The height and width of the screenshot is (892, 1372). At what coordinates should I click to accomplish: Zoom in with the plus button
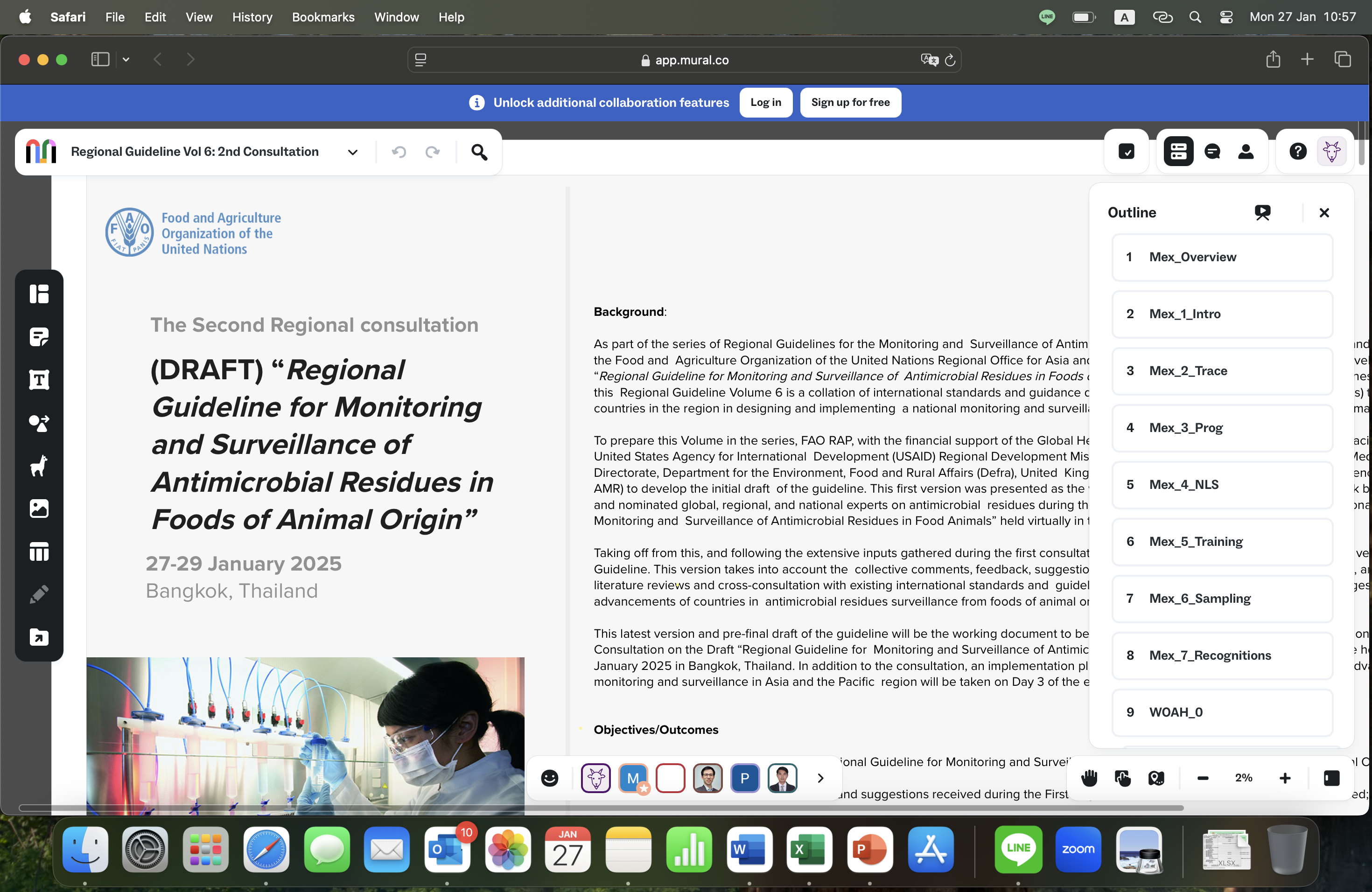coord(1285,778)
